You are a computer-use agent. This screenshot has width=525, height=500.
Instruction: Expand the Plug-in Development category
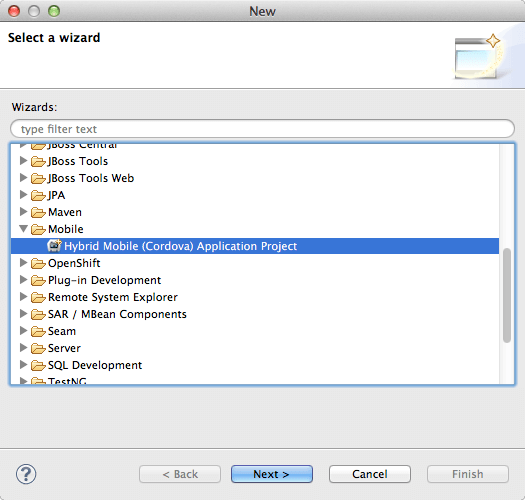[x=23, y=280]
